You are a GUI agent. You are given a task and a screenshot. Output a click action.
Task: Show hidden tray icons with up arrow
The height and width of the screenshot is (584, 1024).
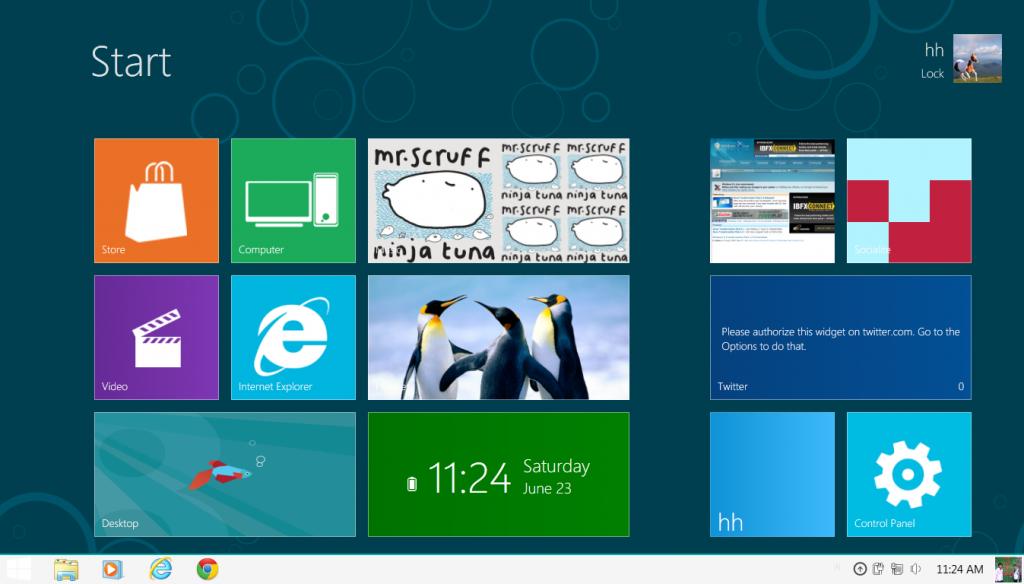point(860,570)
